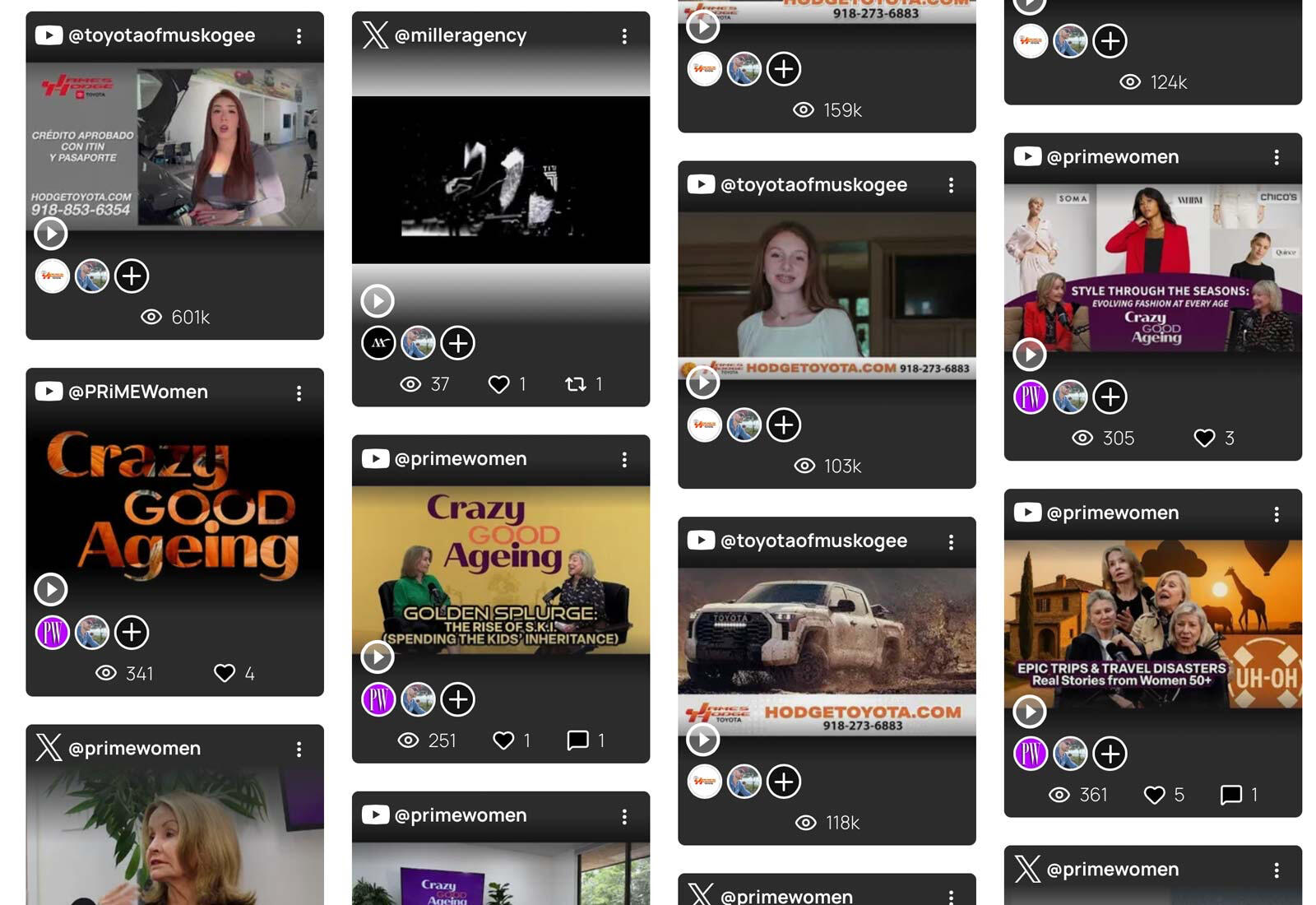Play the @milleragency black-and-white video
This screenshot has width=1316, height=905.
[378, 301]
